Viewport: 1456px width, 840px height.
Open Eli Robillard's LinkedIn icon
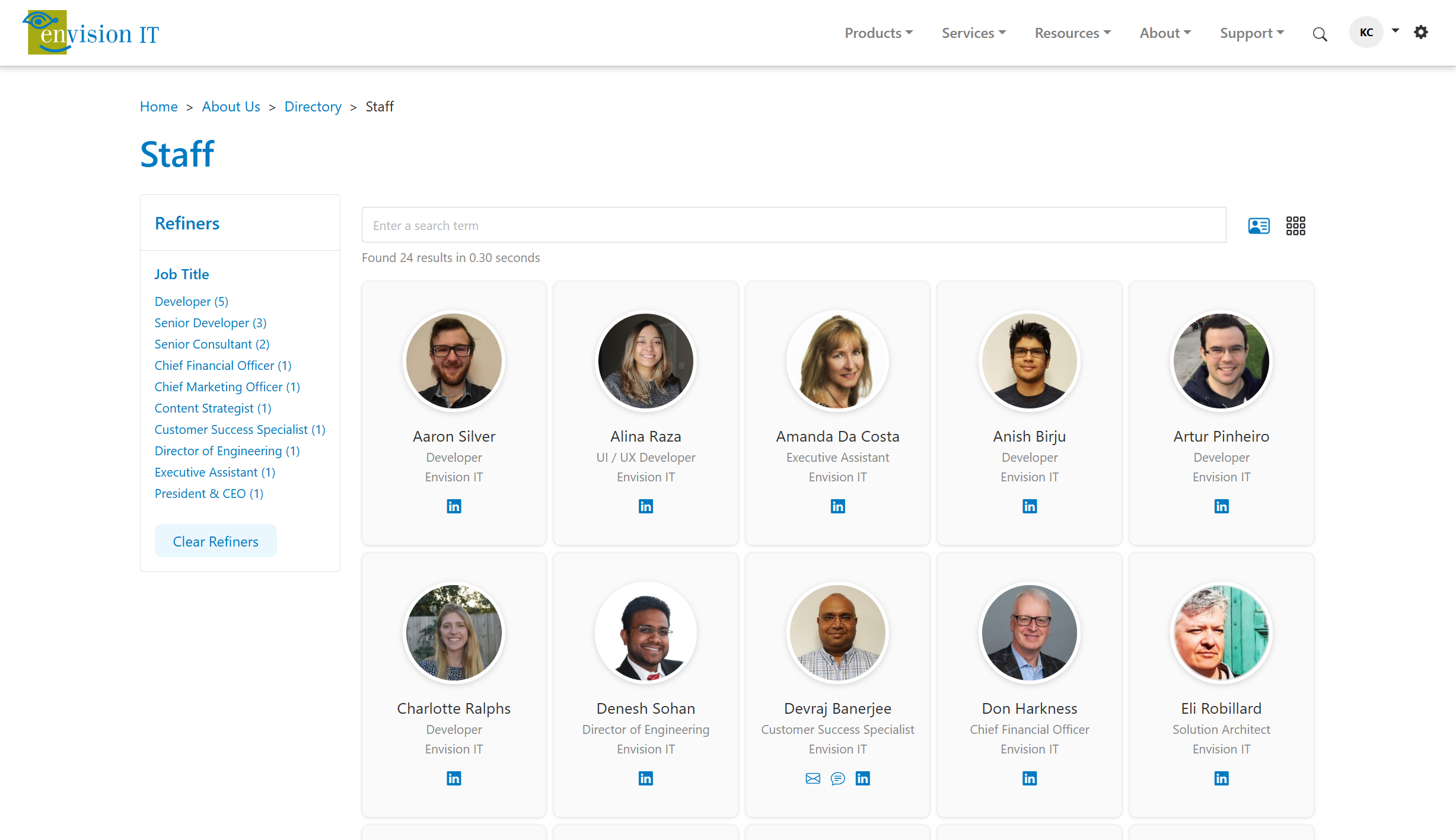1221,778
